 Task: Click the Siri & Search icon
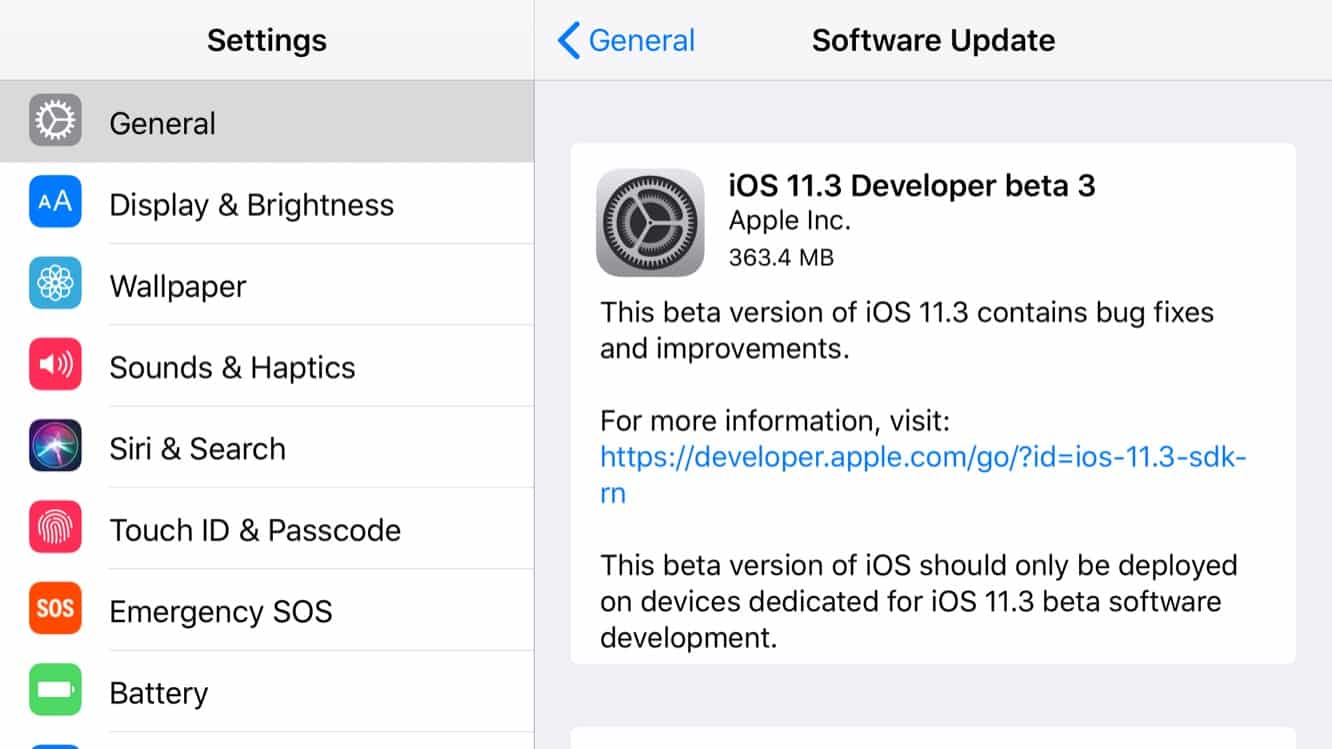tap(55, 447)
